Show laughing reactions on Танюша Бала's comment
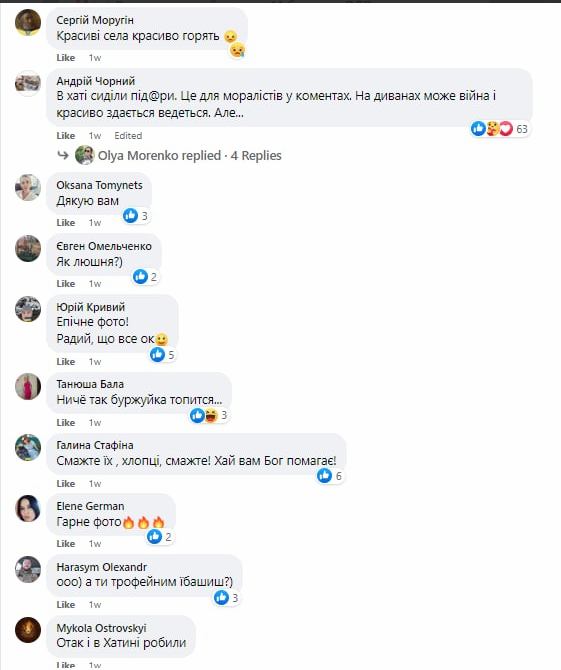This screenshot has height=670, width=561. tap(211, 415)
